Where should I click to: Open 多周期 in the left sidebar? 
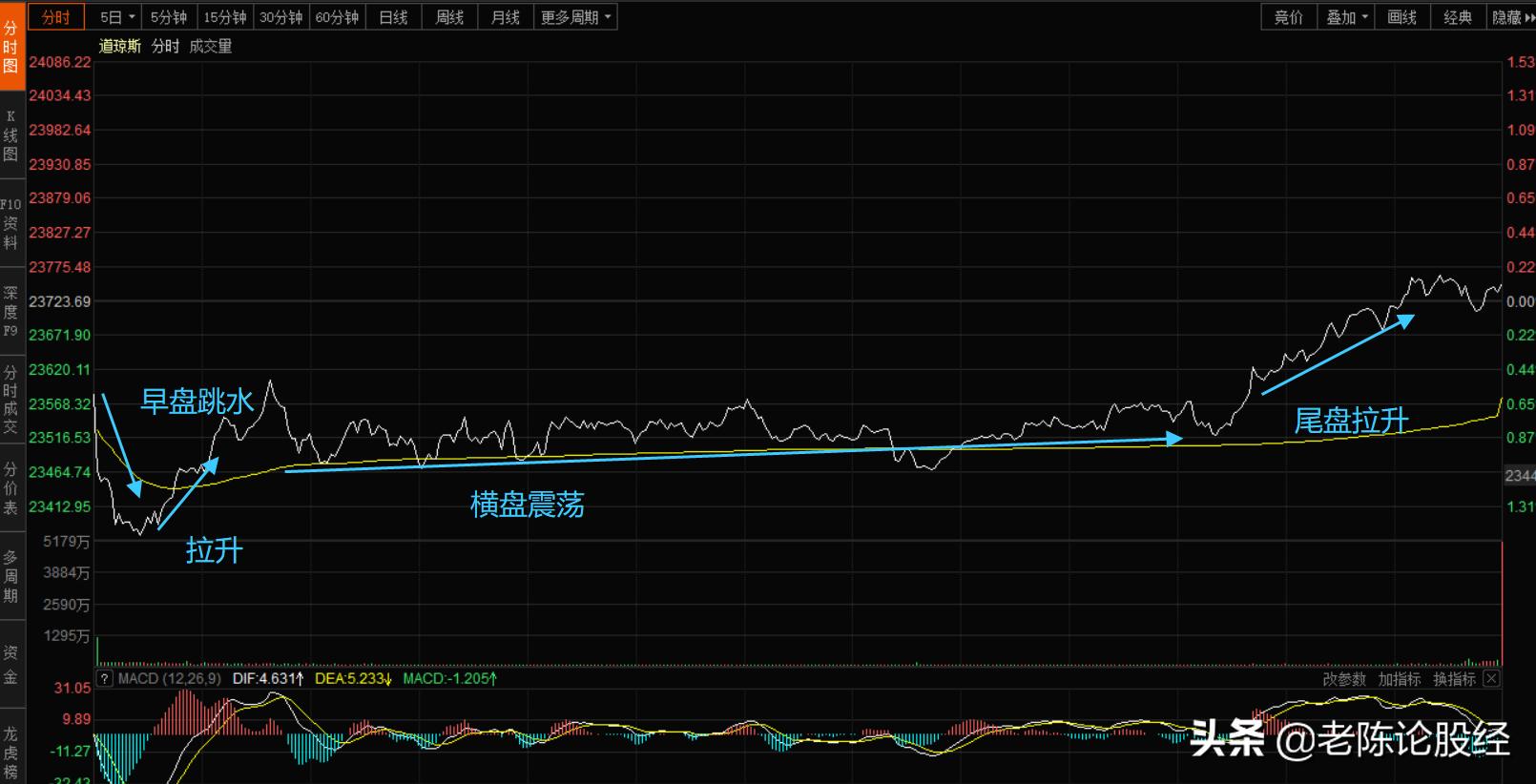point(11,575)
